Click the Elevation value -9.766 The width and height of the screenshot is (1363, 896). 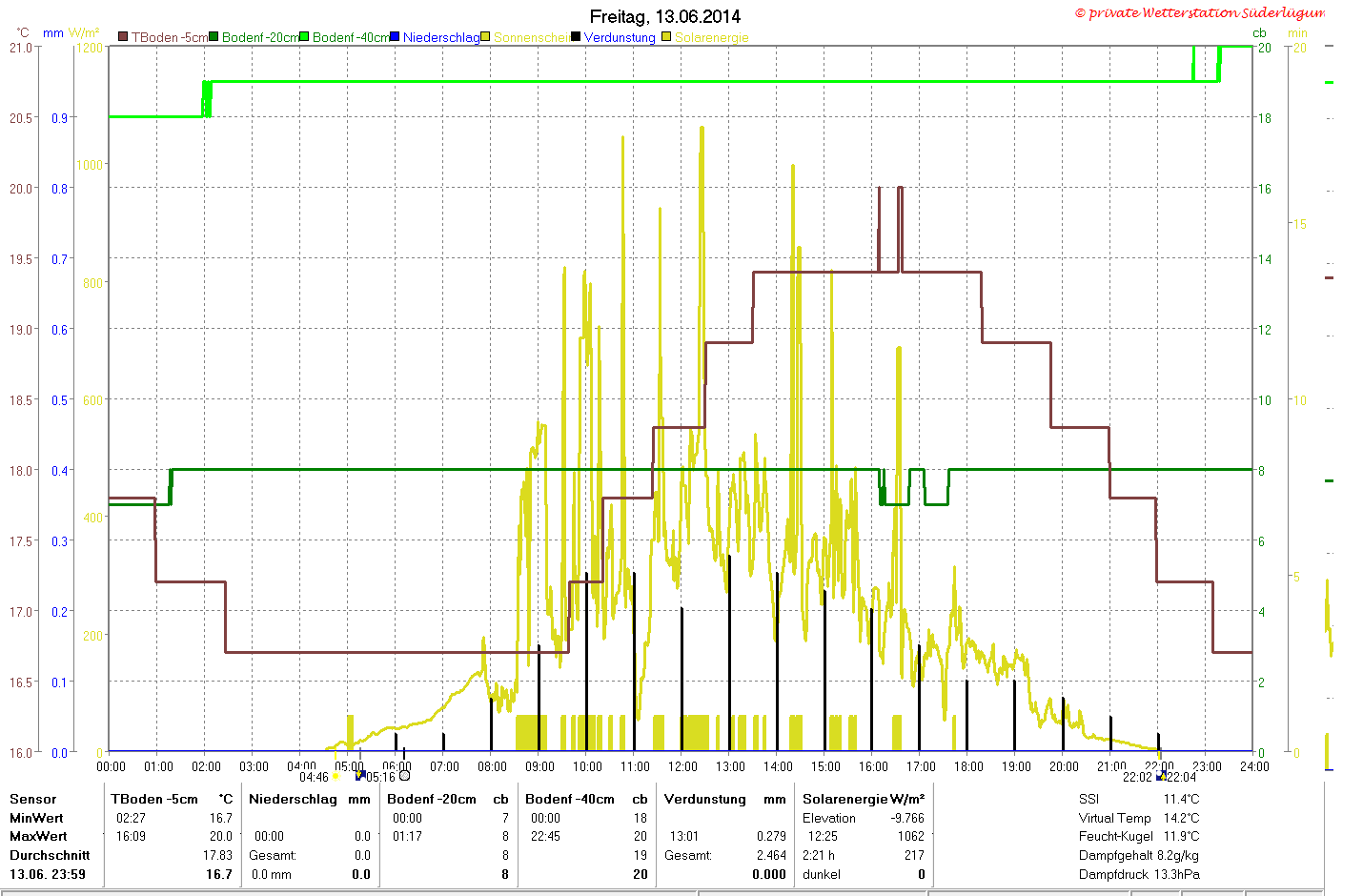click(x=907, y=818)
